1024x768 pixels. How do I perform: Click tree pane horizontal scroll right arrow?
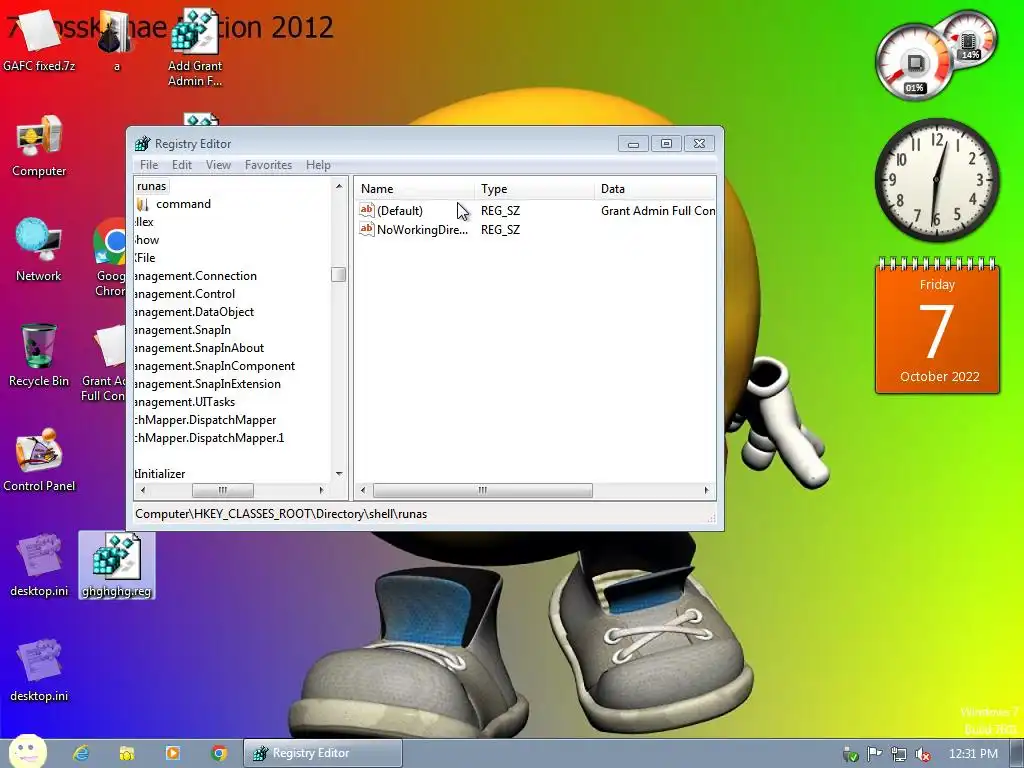pos(321,490)
